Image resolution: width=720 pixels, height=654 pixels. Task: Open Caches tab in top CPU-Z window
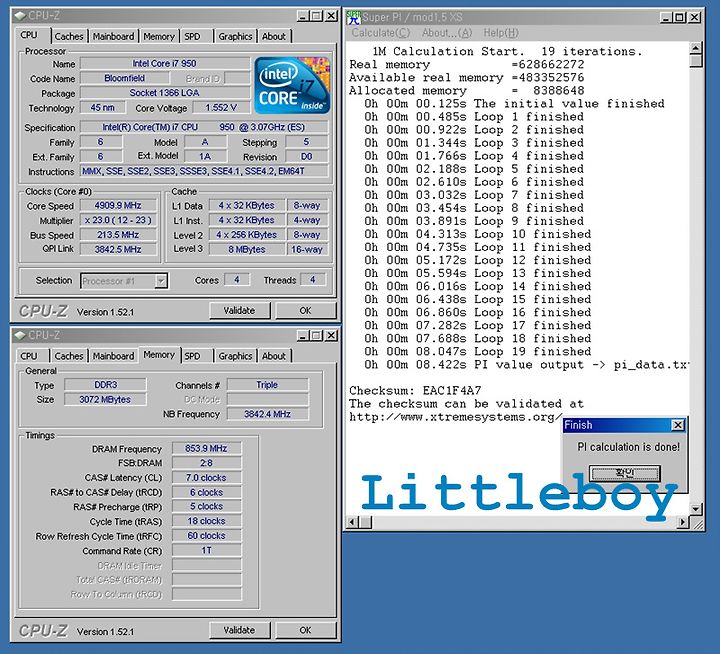point(69,36)
